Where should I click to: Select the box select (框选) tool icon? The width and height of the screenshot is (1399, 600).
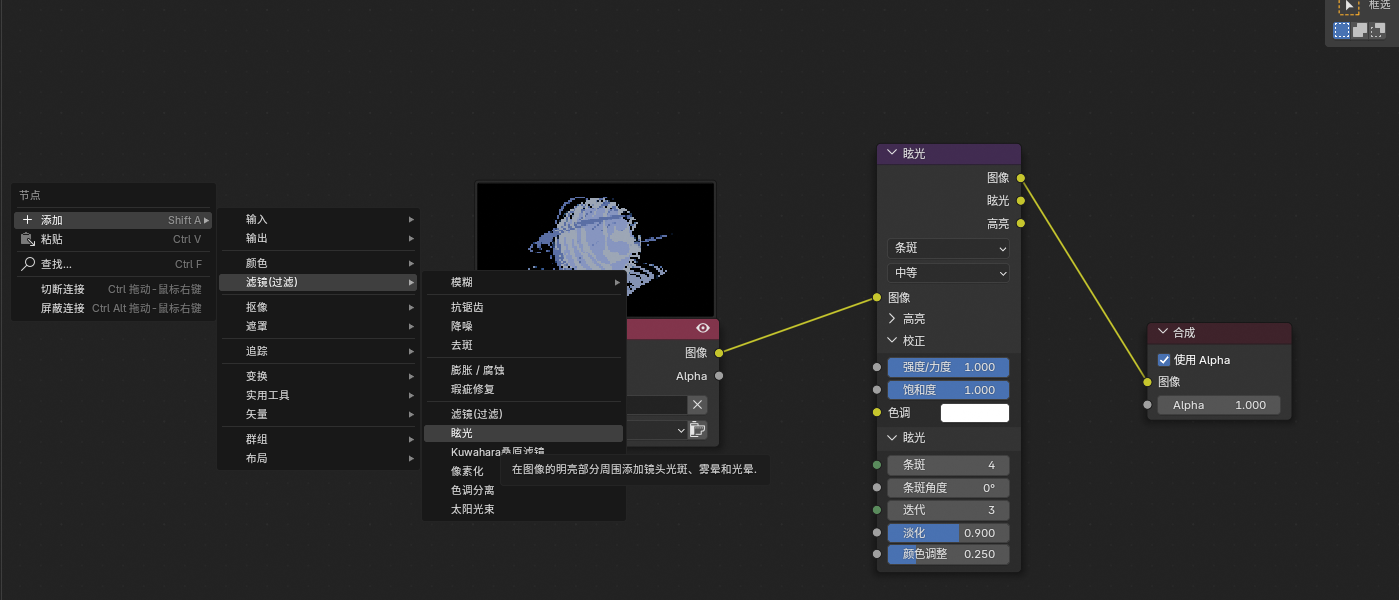[x=1349, y=6]
